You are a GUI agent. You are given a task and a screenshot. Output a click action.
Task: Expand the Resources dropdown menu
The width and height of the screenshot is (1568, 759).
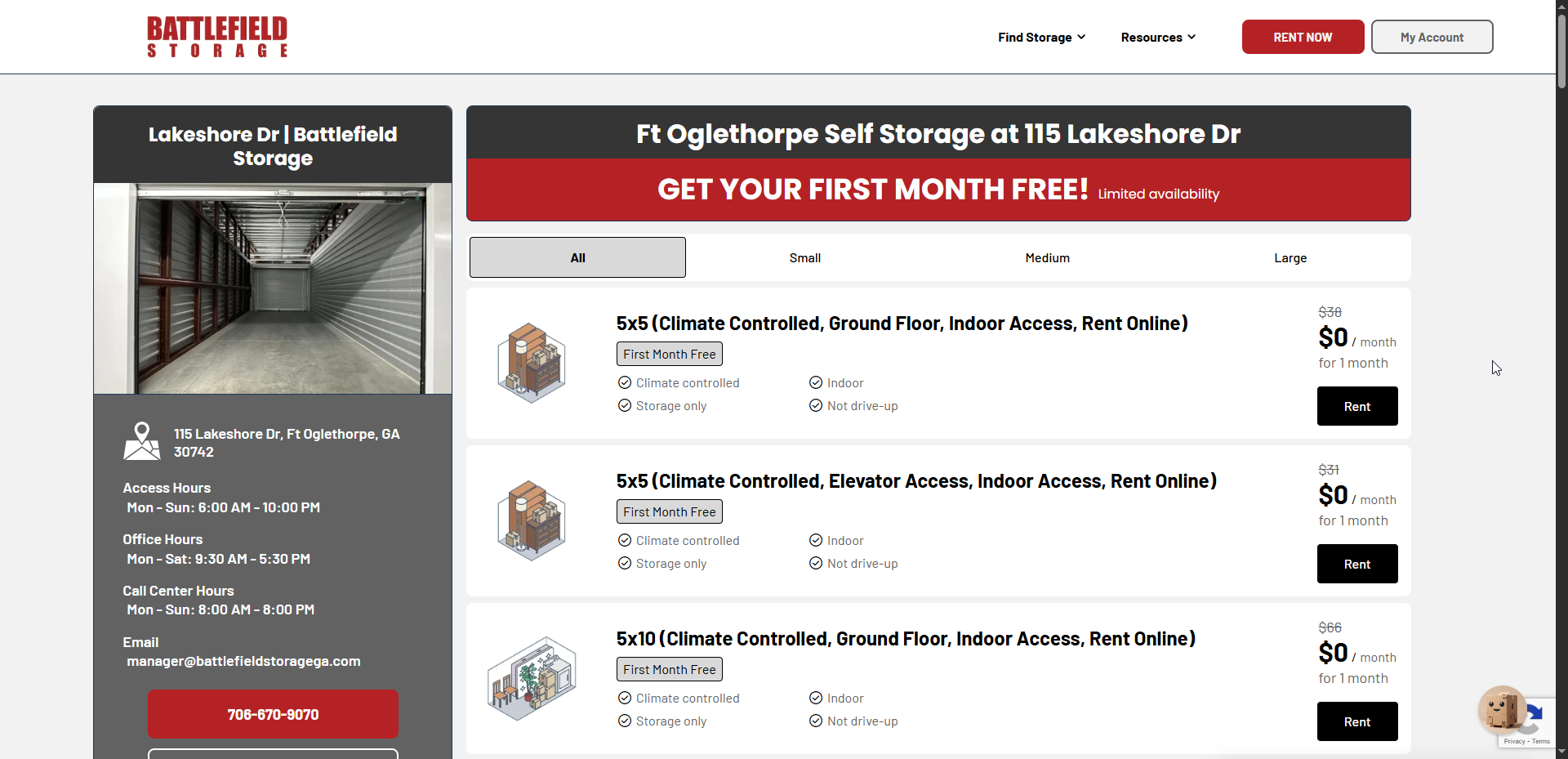point(1158,38)
